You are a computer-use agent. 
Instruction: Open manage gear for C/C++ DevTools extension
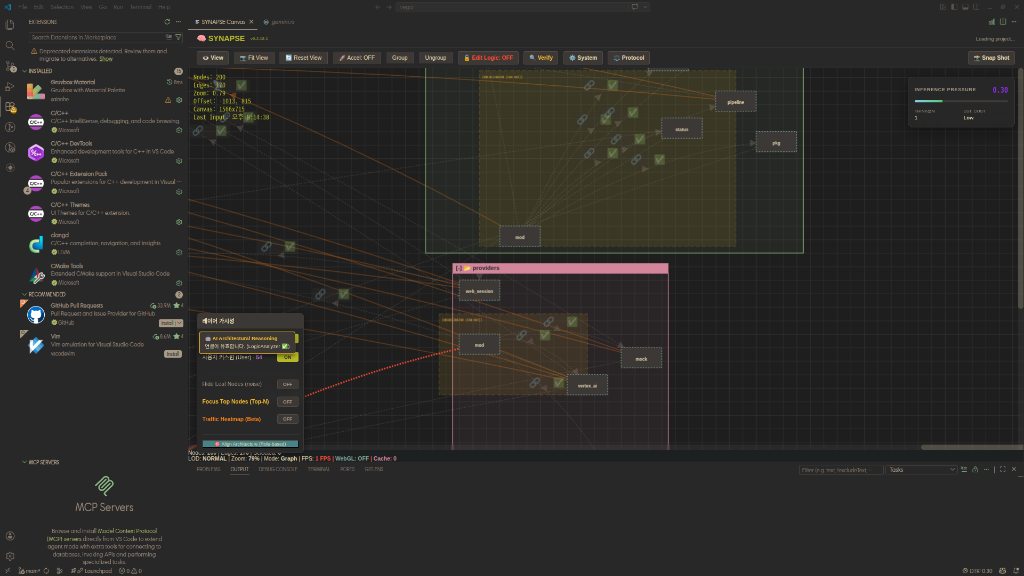[x=179, y=161]
